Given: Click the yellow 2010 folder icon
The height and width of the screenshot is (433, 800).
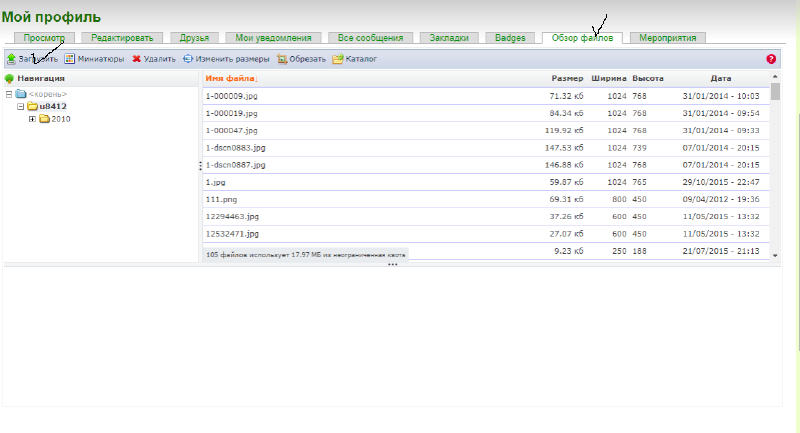Looking at the screenshot, I should [44, 119].
